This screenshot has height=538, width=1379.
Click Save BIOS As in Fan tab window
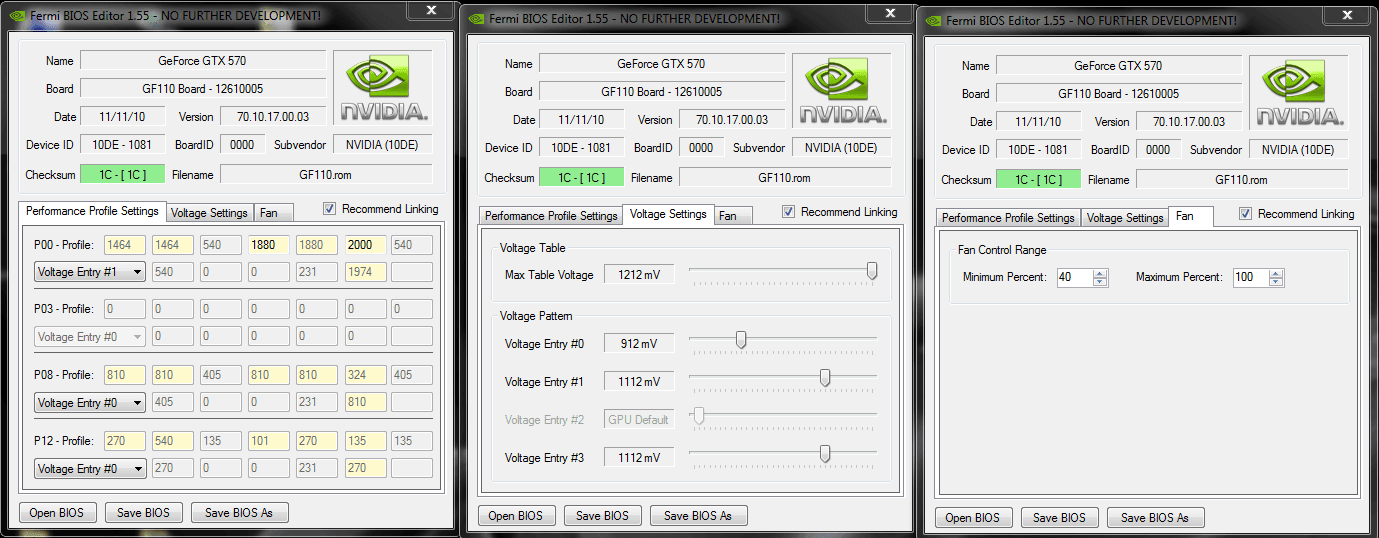point(1155,517)
